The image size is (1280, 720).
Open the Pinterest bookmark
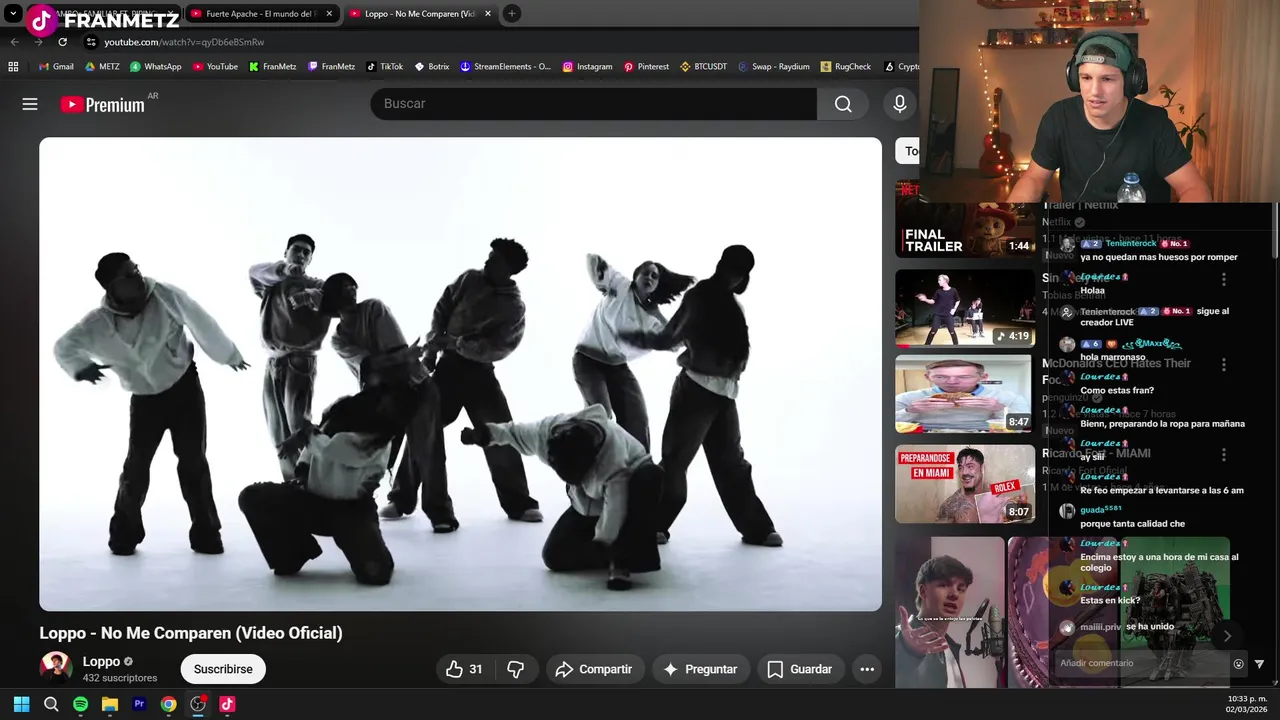(646, 67)
